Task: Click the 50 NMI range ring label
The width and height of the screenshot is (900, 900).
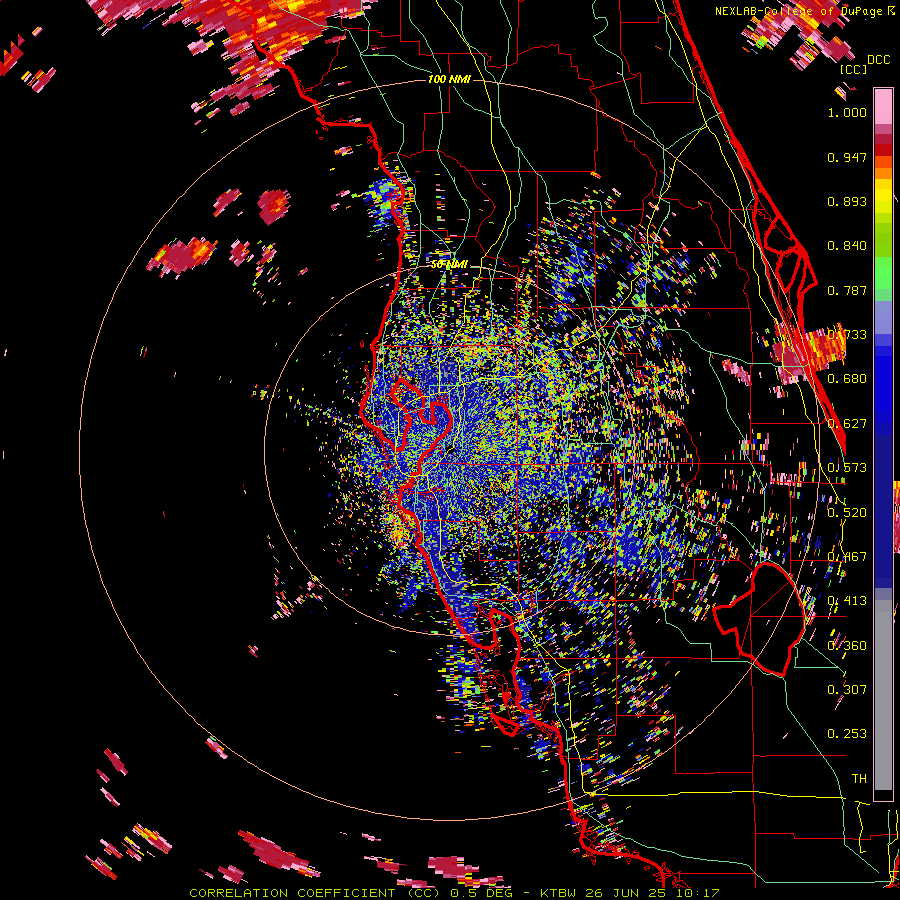Action: 449,265
